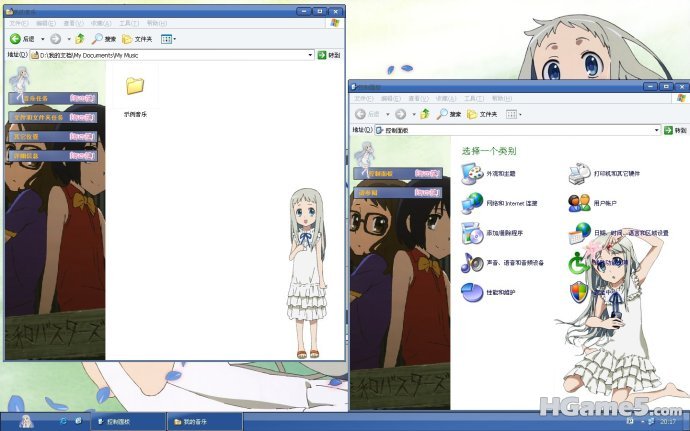Image resolution: width=690 pixels, height=431 pixels.
Task: Open 用户帐户 user accounts icon
Action: [x=579, y=203]
